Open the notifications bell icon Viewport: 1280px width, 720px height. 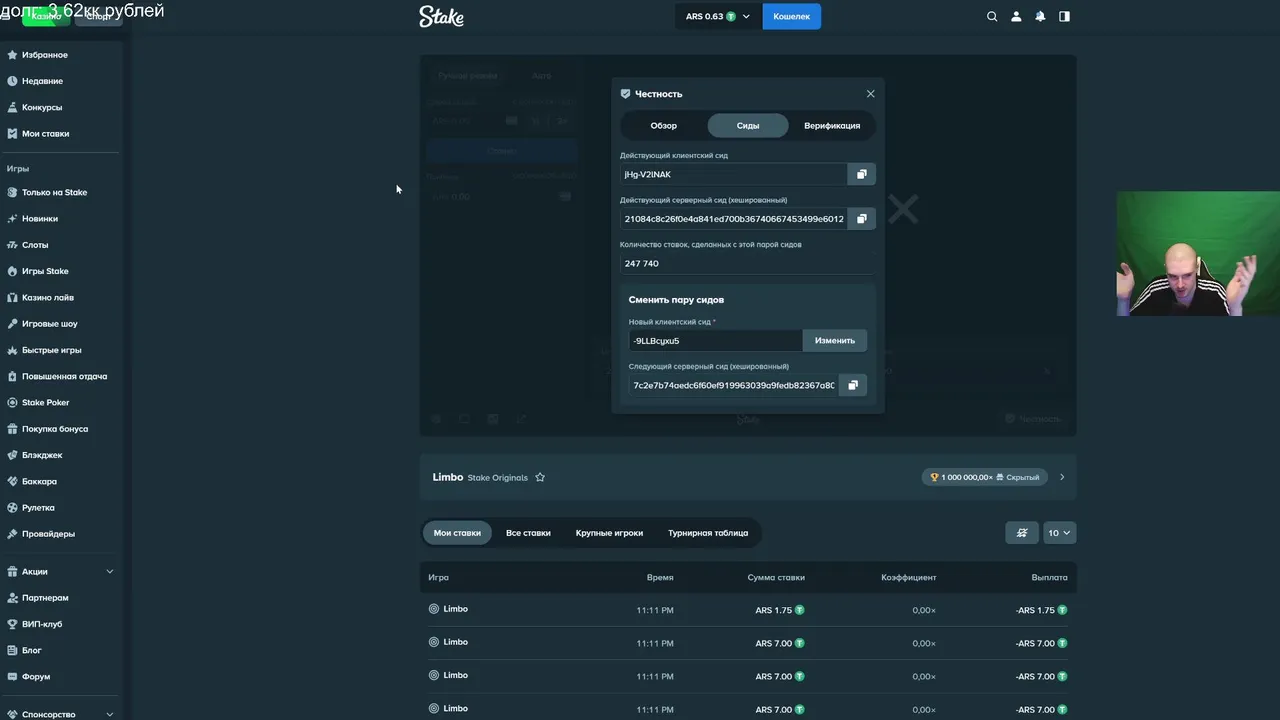(1040, 16)
